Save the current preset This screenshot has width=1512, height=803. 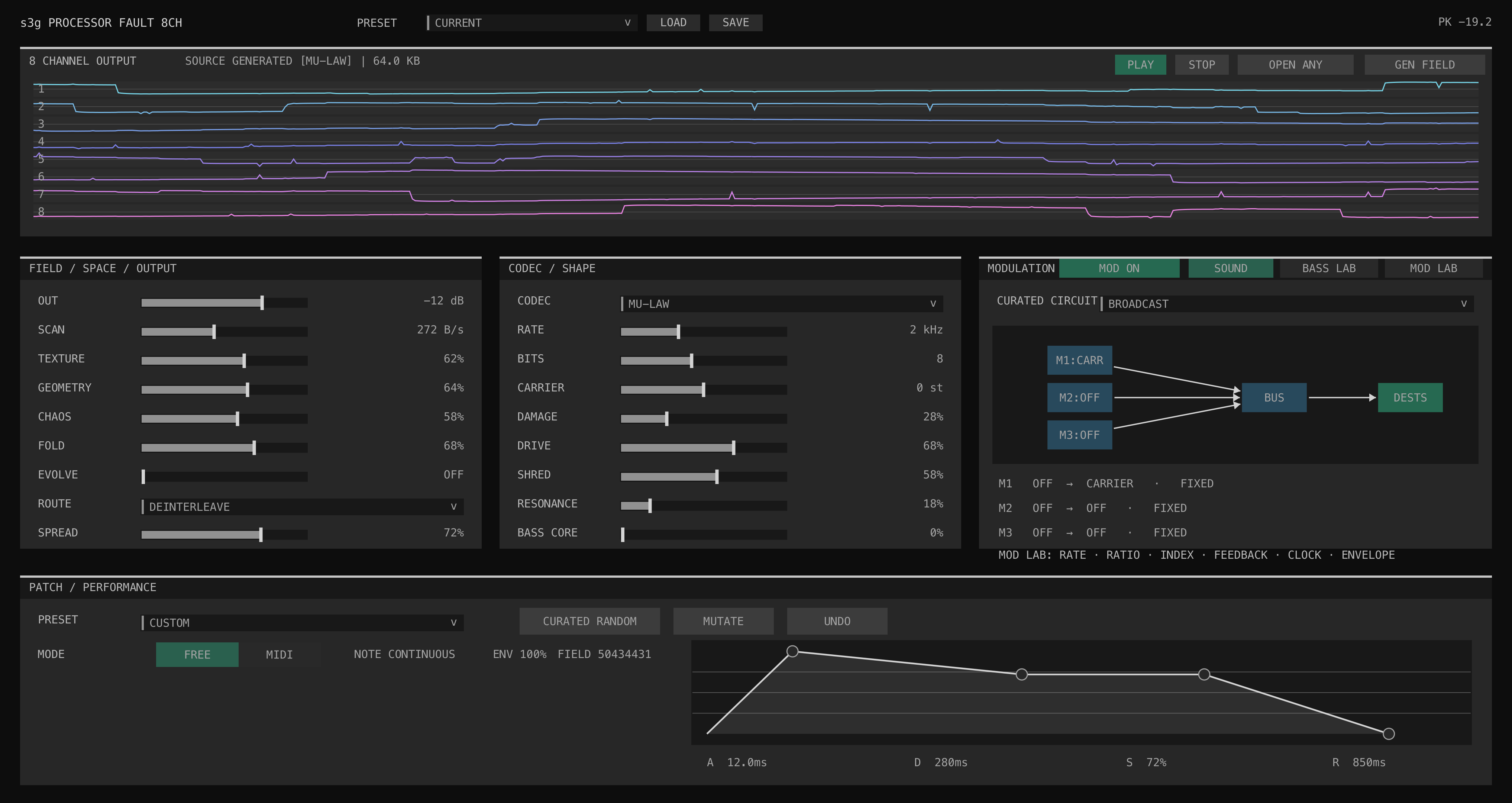click(x=736, y=22)
